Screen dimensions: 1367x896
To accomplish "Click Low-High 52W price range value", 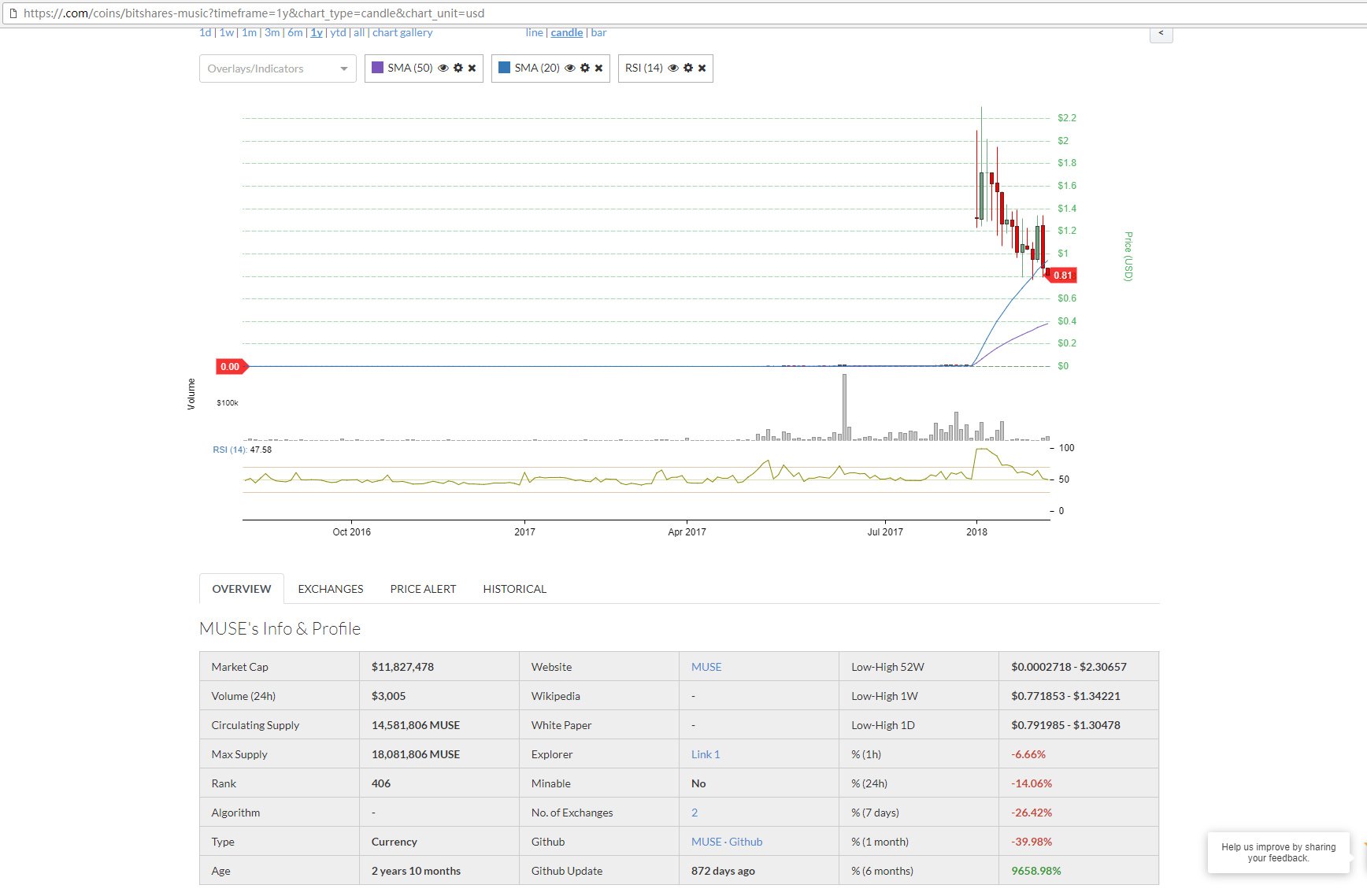I will (1069, 667).
